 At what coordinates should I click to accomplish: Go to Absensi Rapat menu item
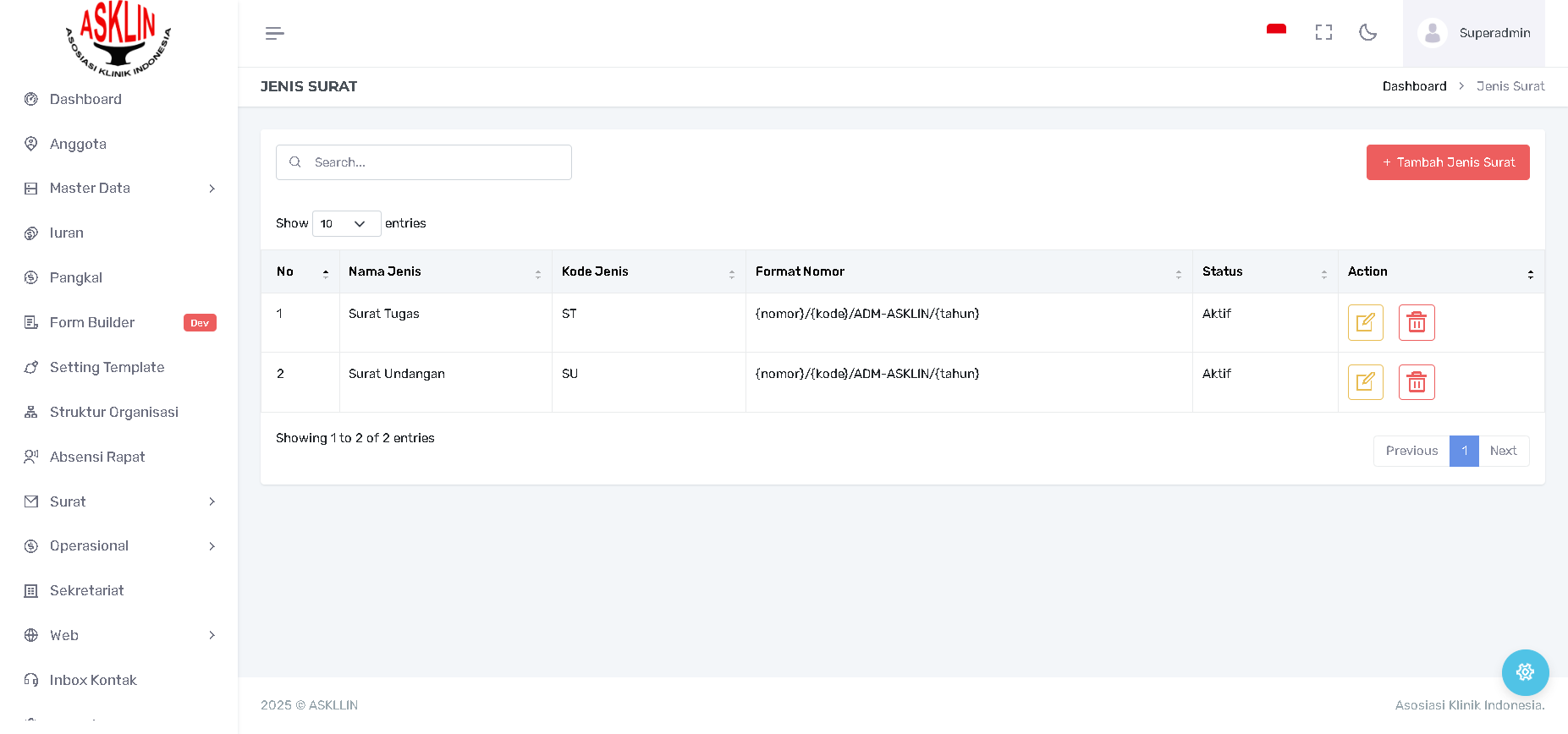[x=97, y=457]
